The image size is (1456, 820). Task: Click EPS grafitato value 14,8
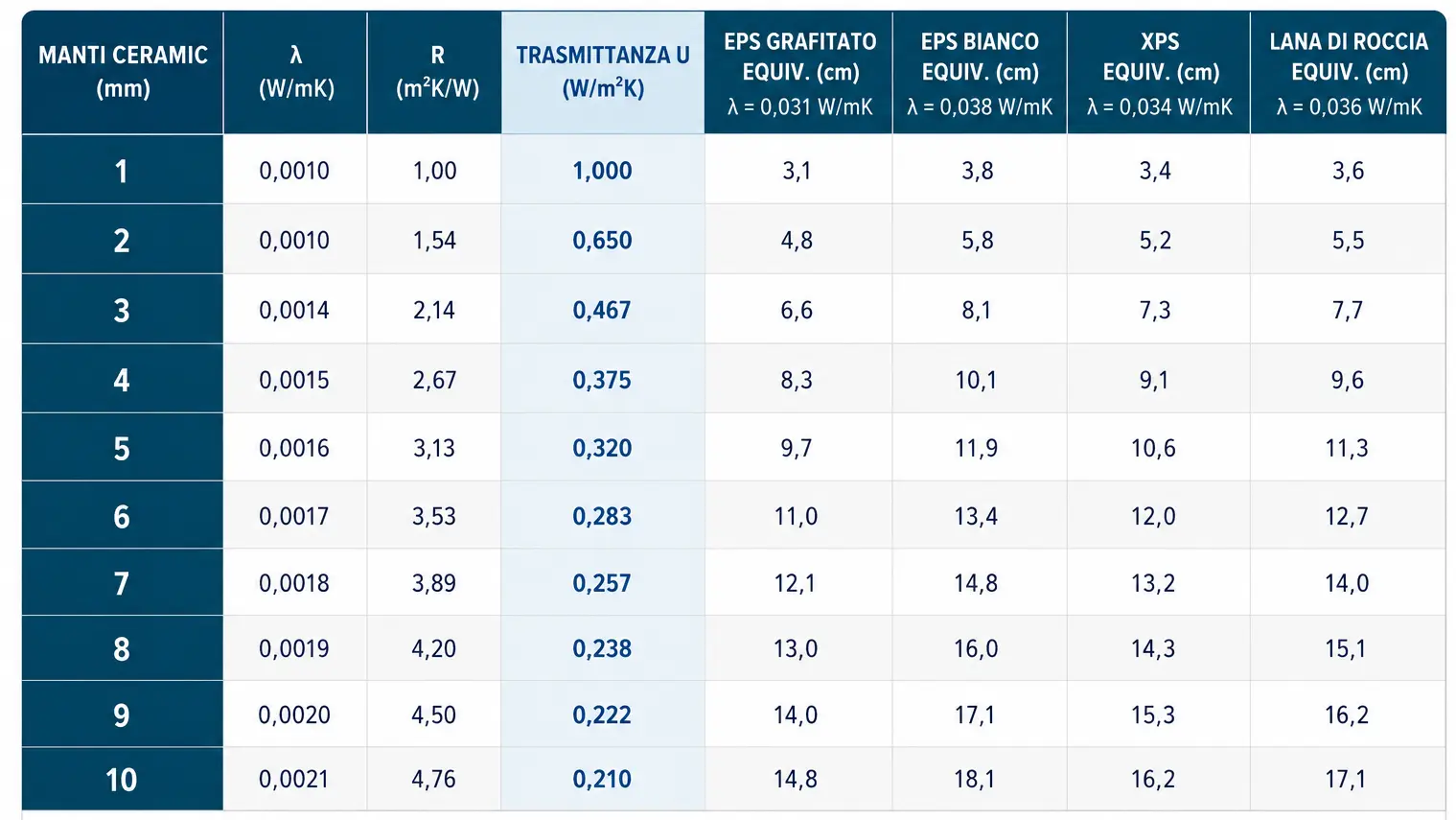796,780
